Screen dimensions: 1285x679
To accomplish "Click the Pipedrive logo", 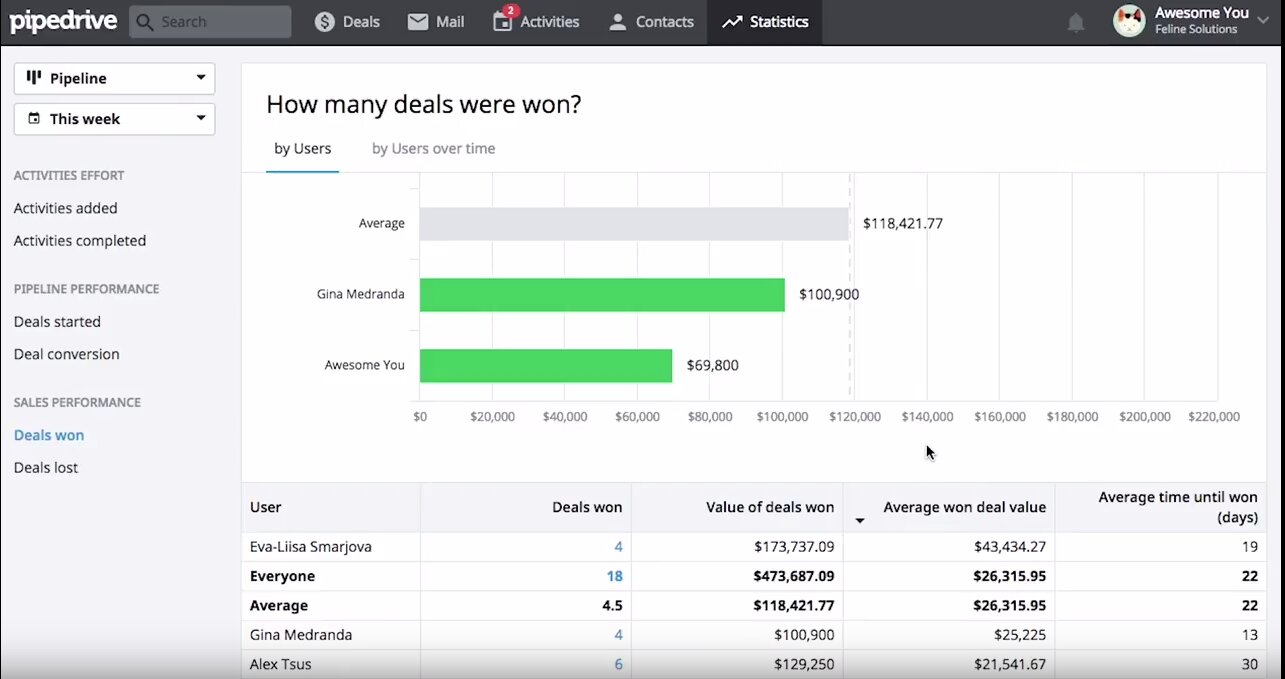I will tap(63, 21).
